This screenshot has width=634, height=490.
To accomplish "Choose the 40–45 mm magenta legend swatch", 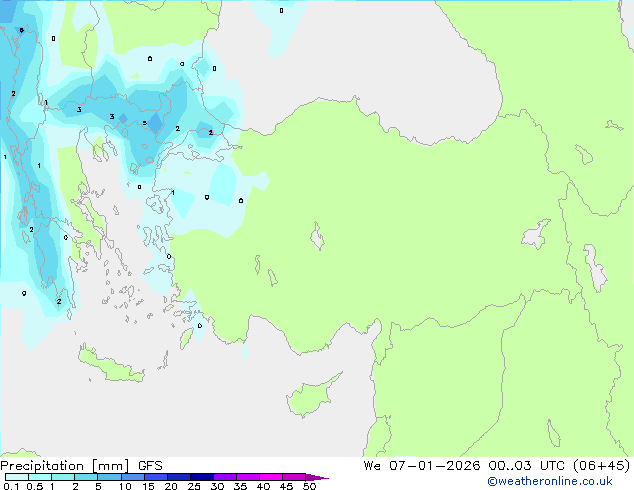I will [x=271, y=477].
